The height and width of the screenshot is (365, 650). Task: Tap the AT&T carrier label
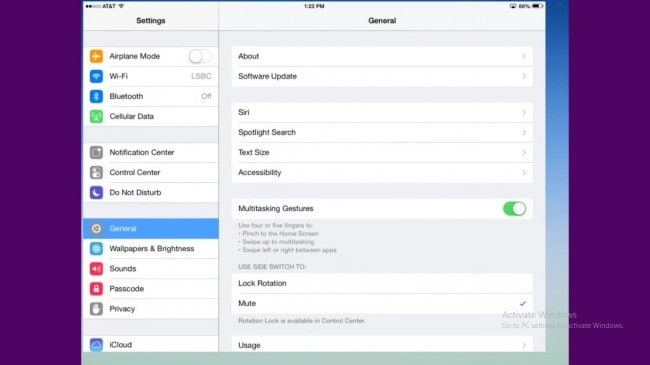(x=109, y=6)
